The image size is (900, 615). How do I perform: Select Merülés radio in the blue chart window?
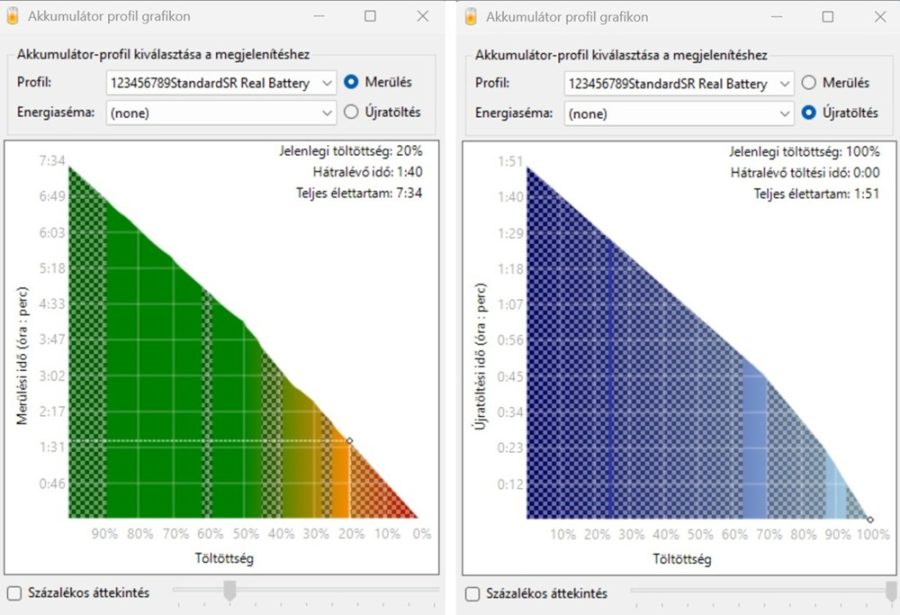click(x=808, y=83)
